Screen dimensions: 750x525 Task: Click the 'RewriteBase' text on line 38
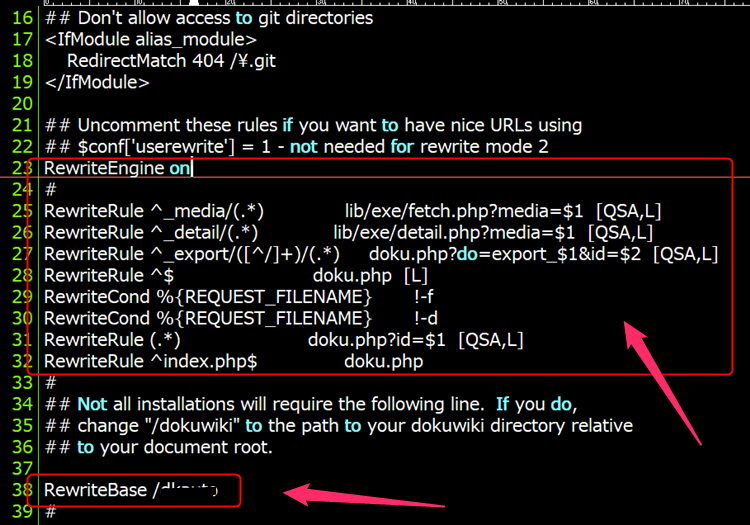[x=95, y=490]
